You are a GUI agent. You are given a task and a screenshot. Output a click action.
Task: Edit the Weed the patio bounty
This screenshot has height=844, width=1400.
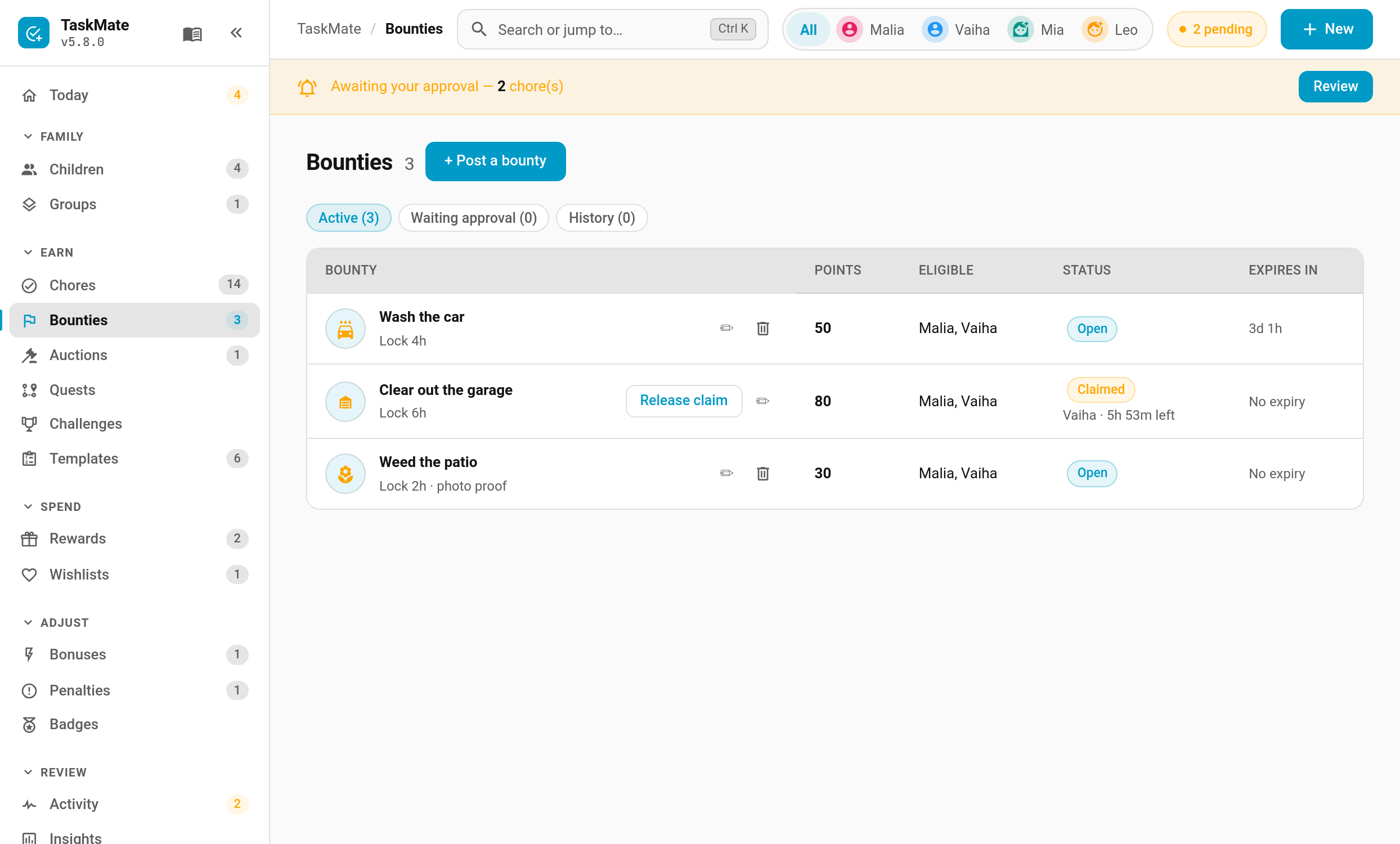click(x=726, y=473)
